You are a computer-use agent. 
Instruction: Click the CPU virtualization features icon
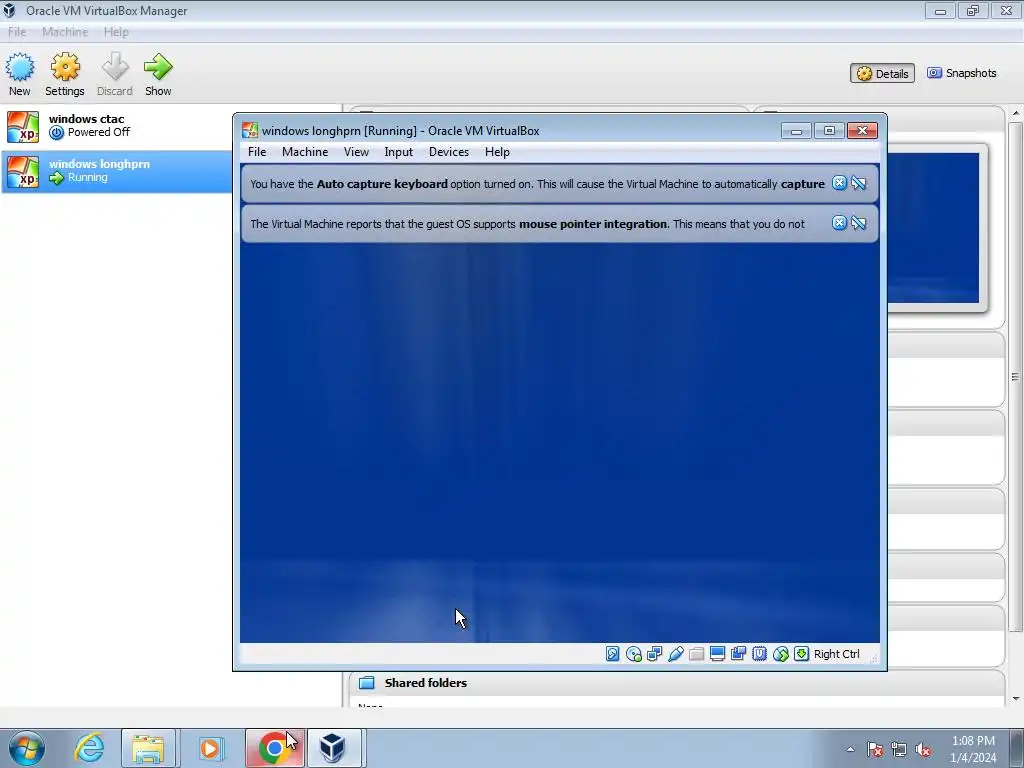(x=760, y=654)
